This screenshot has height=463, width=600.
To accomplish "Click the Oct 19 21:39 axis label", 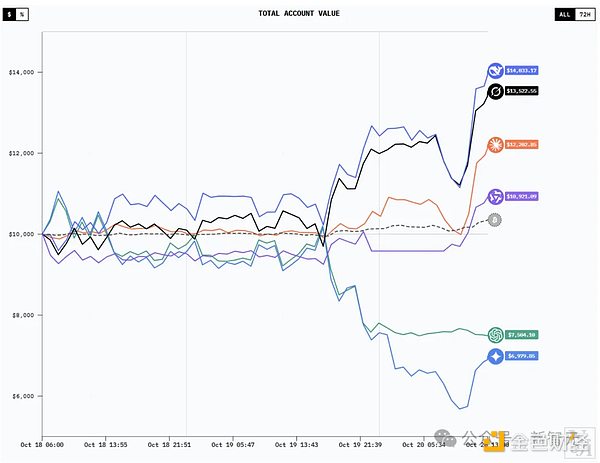I will coord(357,442).
